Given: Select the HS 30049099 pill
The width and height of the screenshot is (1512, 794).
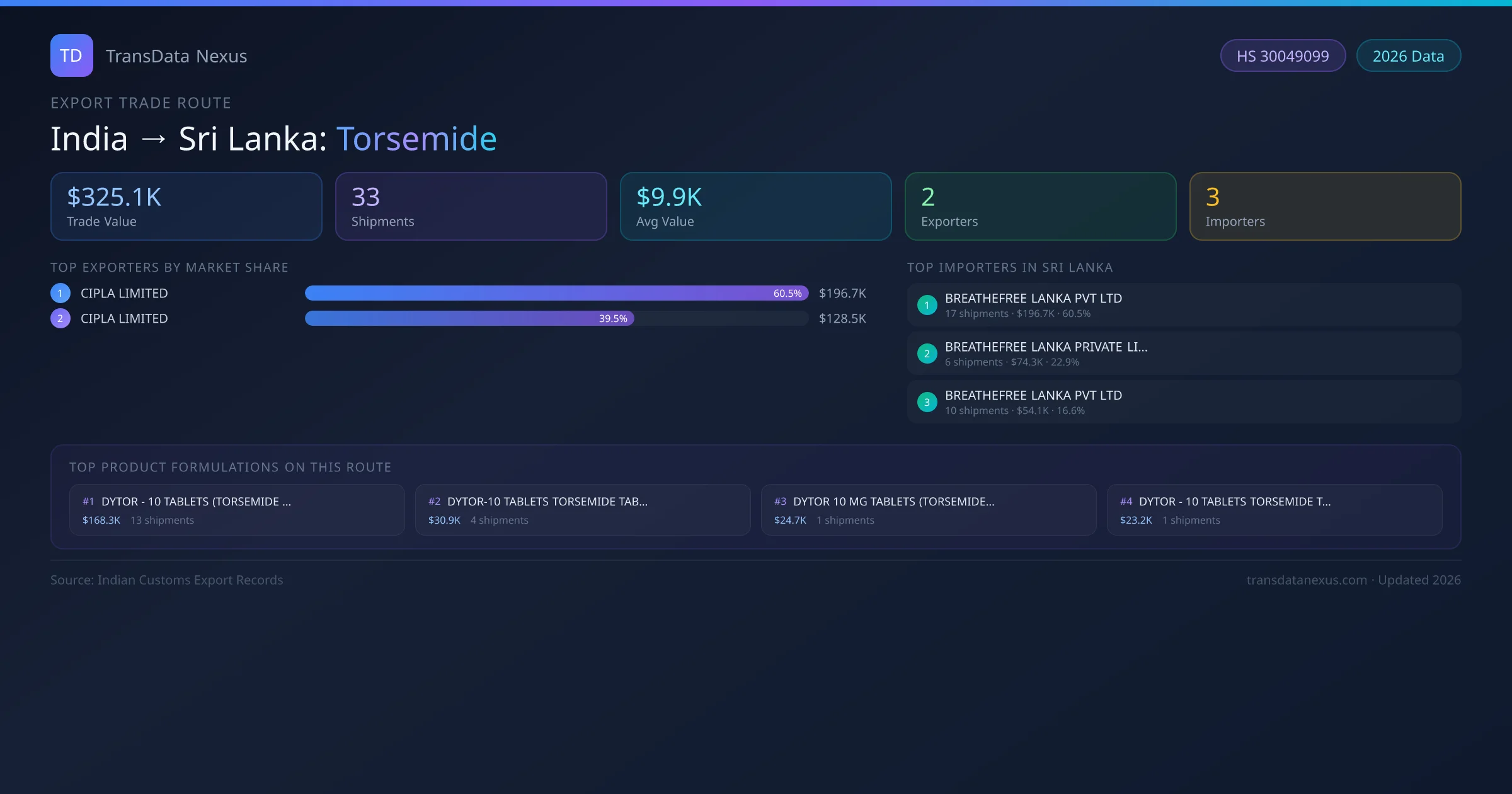Looking at the screenshot, I should [x=1283, y=56].
